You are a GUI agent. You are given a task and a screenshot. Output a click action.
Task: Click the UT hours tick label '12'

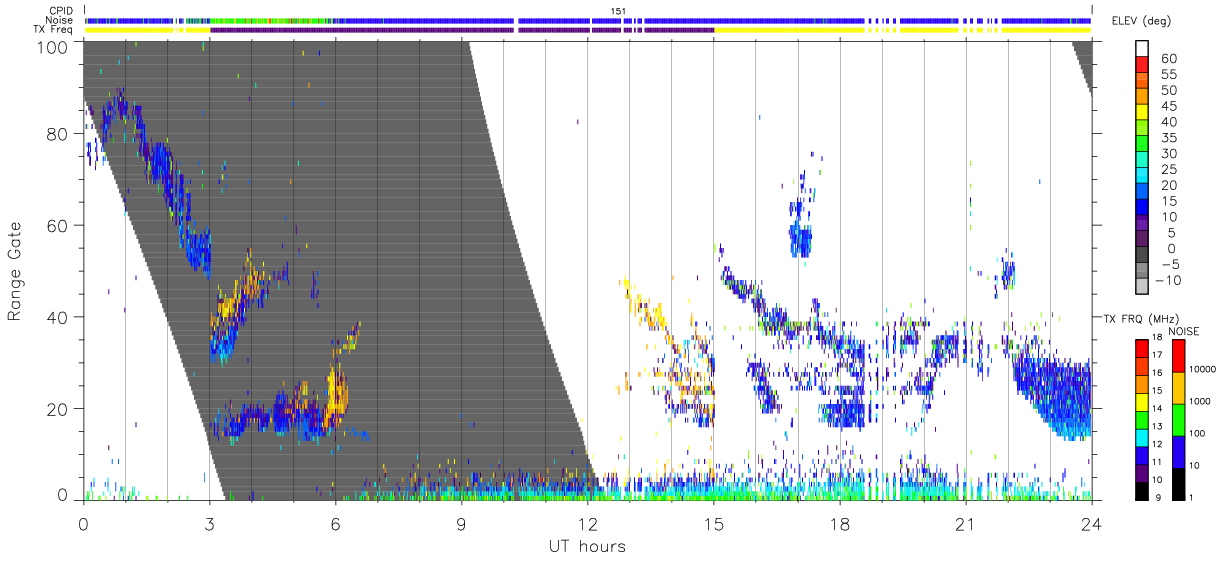pos(587,523)
